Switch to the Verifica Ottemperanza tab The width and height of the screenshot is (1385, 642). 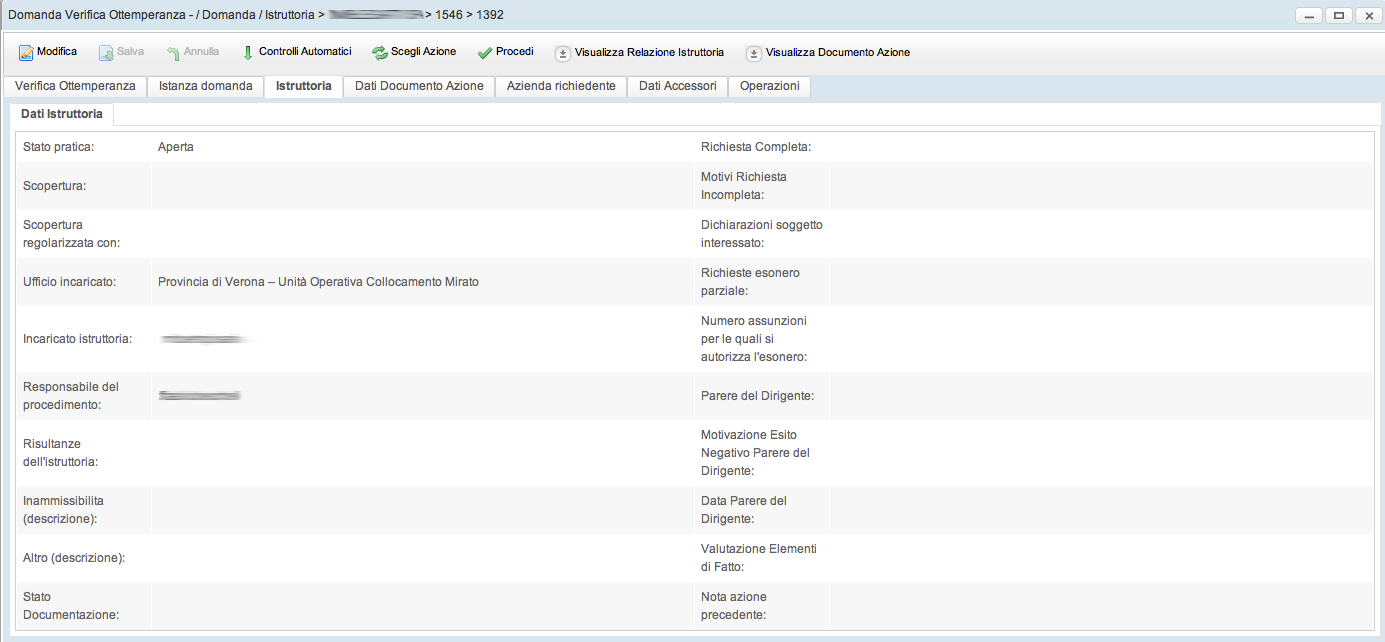coord(75,86)
